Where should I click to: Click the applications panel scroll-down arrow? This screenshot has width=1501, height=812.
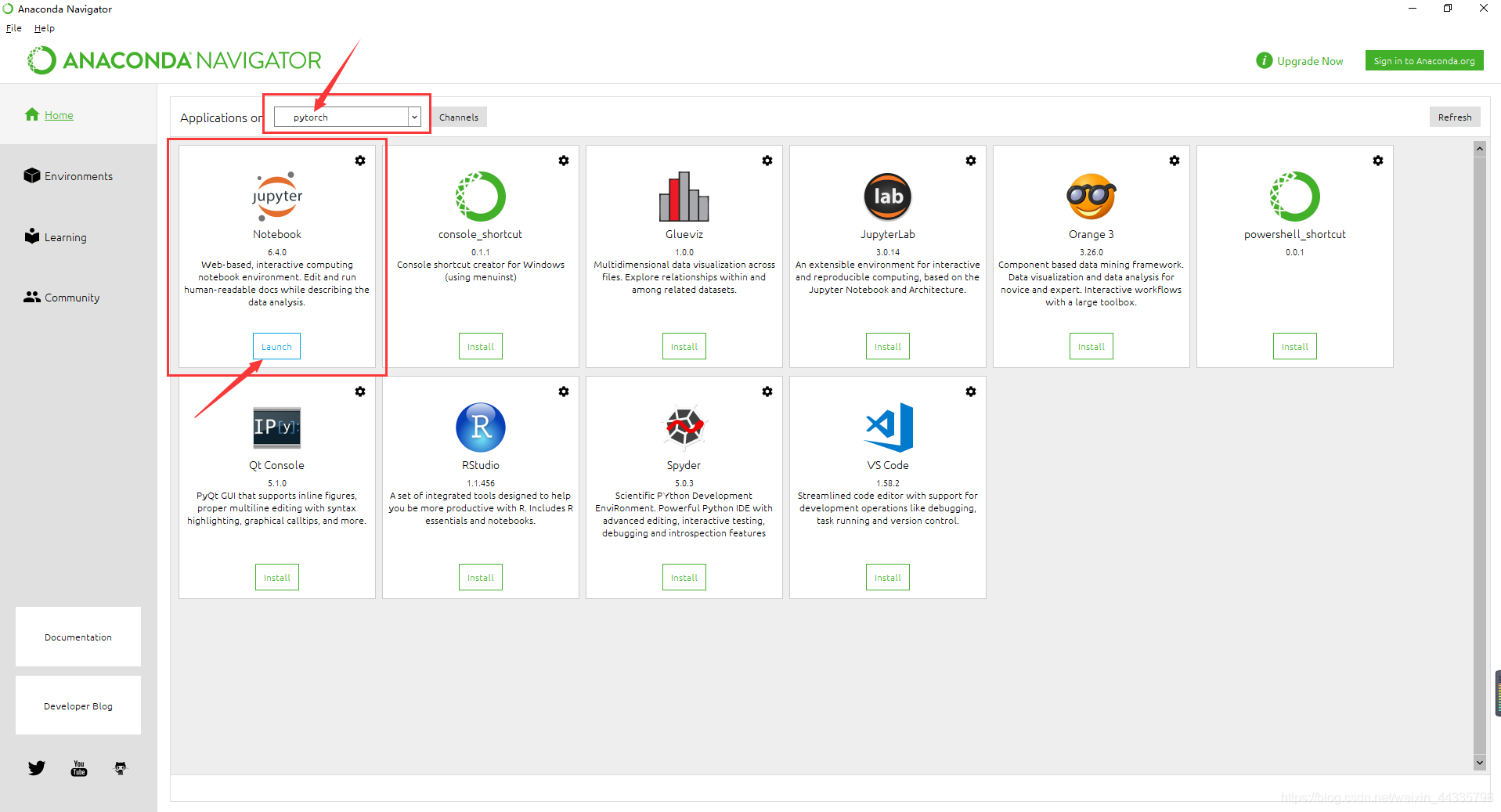(1480, 762)
